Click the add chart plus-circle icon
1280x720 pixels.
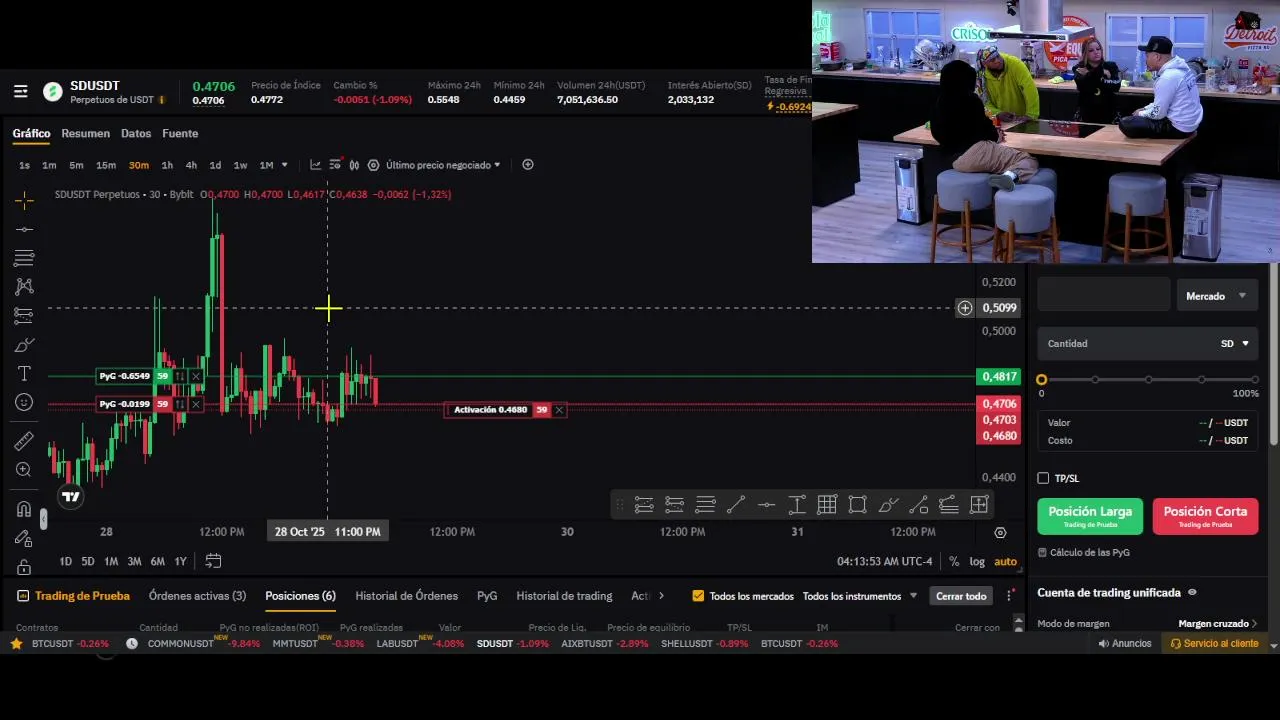pos(528,165)
